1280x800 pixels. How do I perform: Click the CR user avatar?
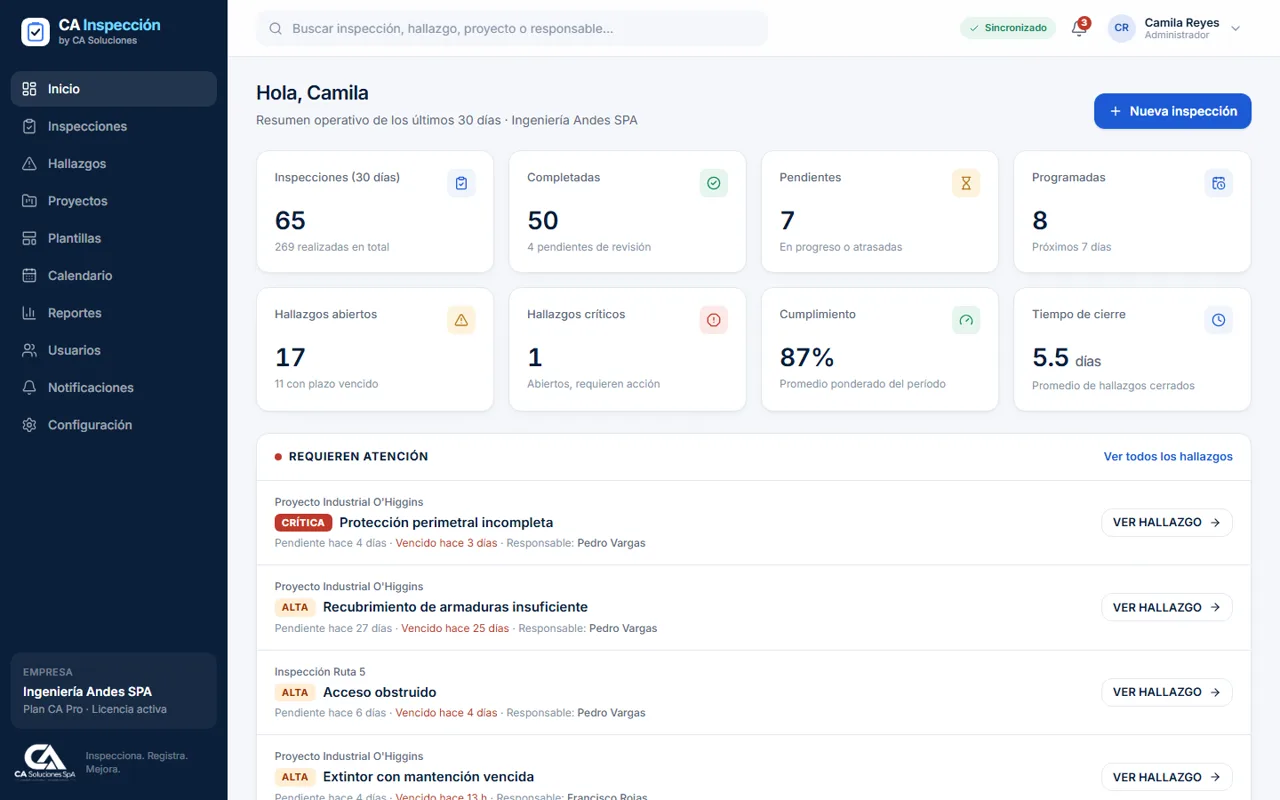[x=1122, y=28]
